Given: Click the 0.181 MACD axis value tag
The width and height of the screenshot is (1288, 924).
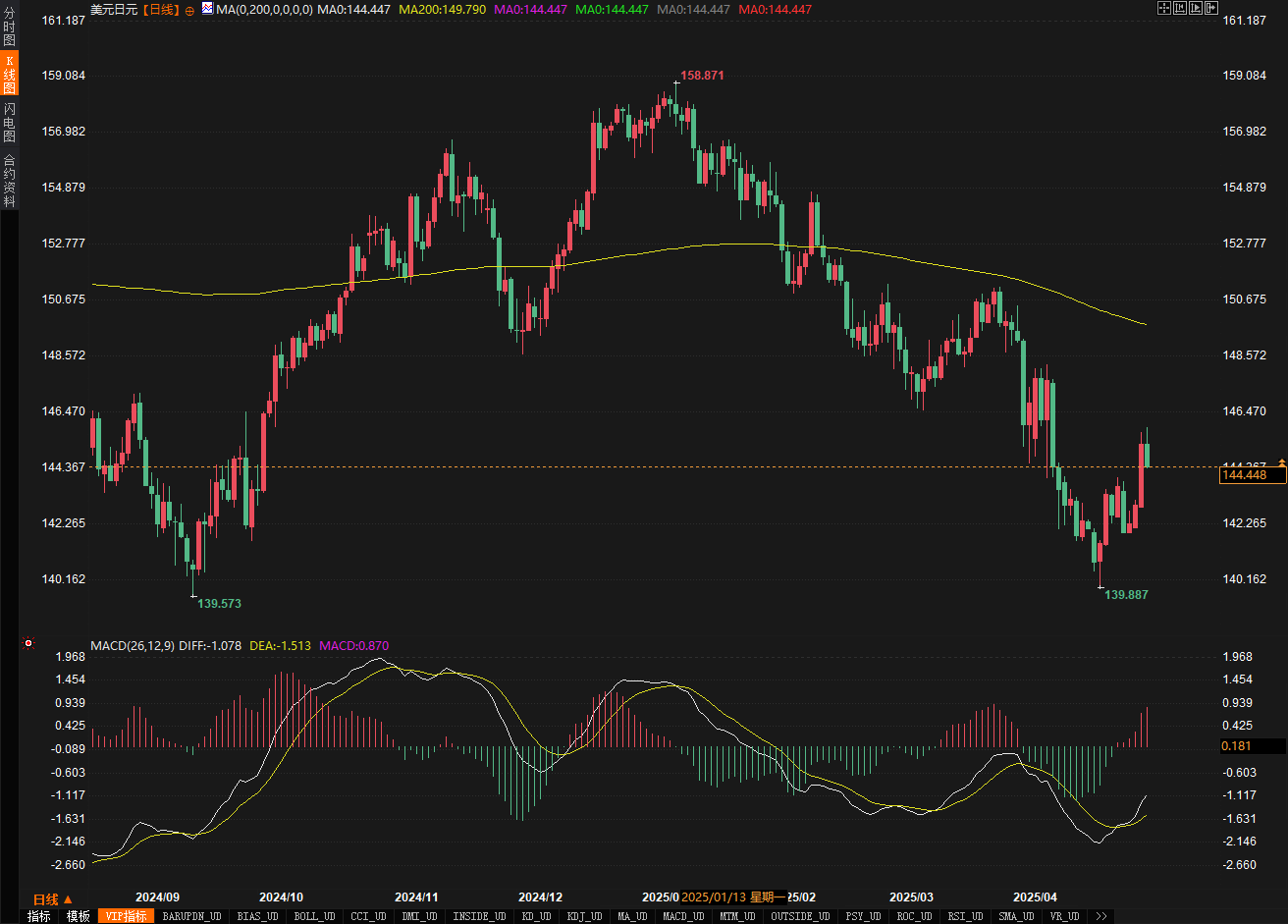Looking at the screenshot, I should (x=1253, y=746).
